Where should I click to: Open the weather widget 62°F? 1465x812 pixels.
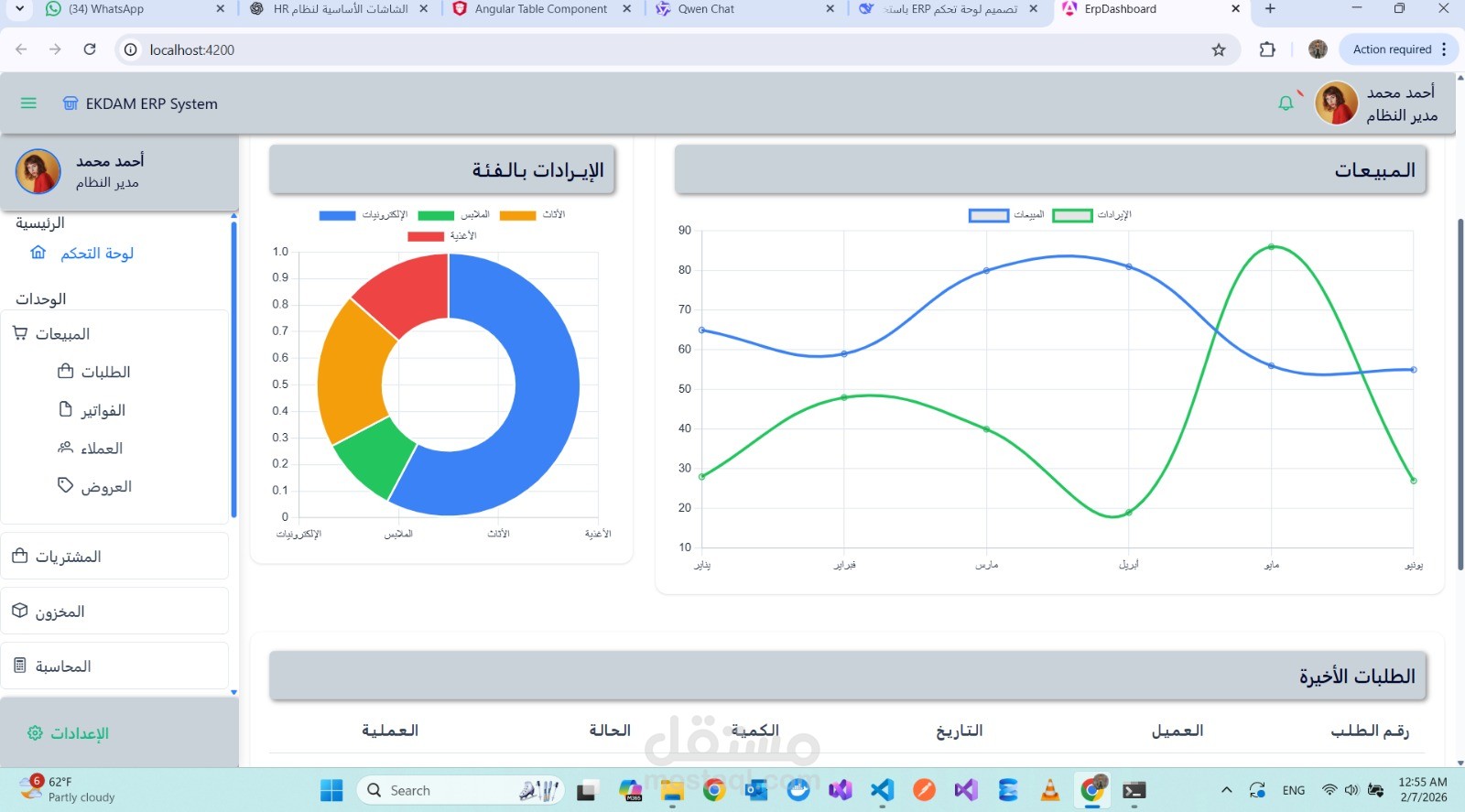click(69, 789)
